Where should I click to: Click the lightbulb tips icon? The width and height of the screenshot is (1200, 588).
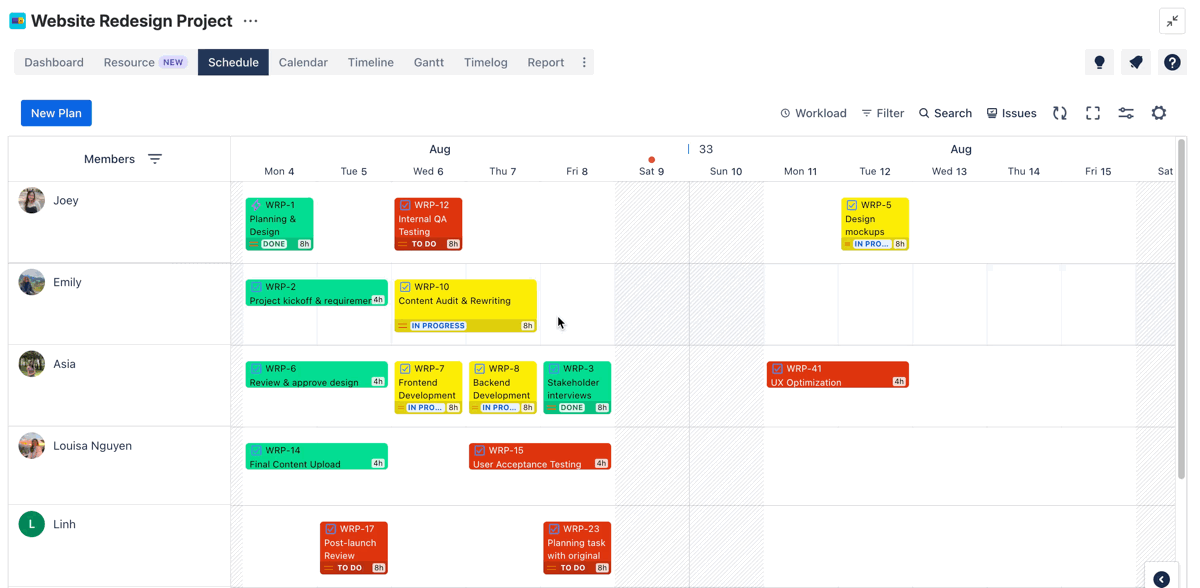[x=1099, y=62]
